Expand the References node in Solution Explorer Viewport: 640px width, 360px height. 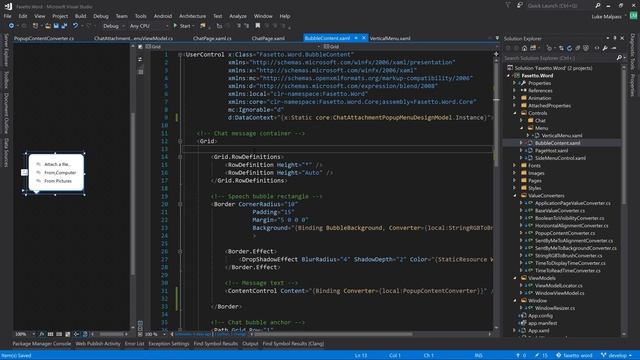click(x=515, y=91)
